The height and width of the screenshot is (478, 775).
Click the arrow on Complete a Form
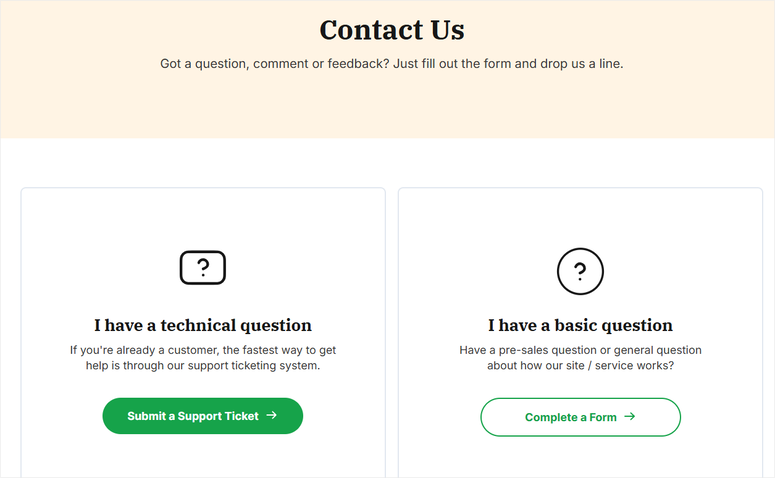click(x=630, y=417)
